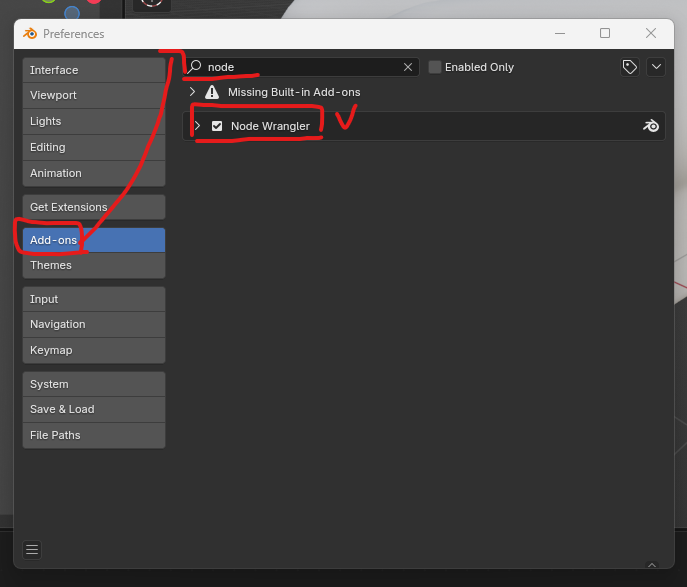Switch to File Paths section
Image resolution: width=687 pixels, height=587 pixels.
click(94, 435)
